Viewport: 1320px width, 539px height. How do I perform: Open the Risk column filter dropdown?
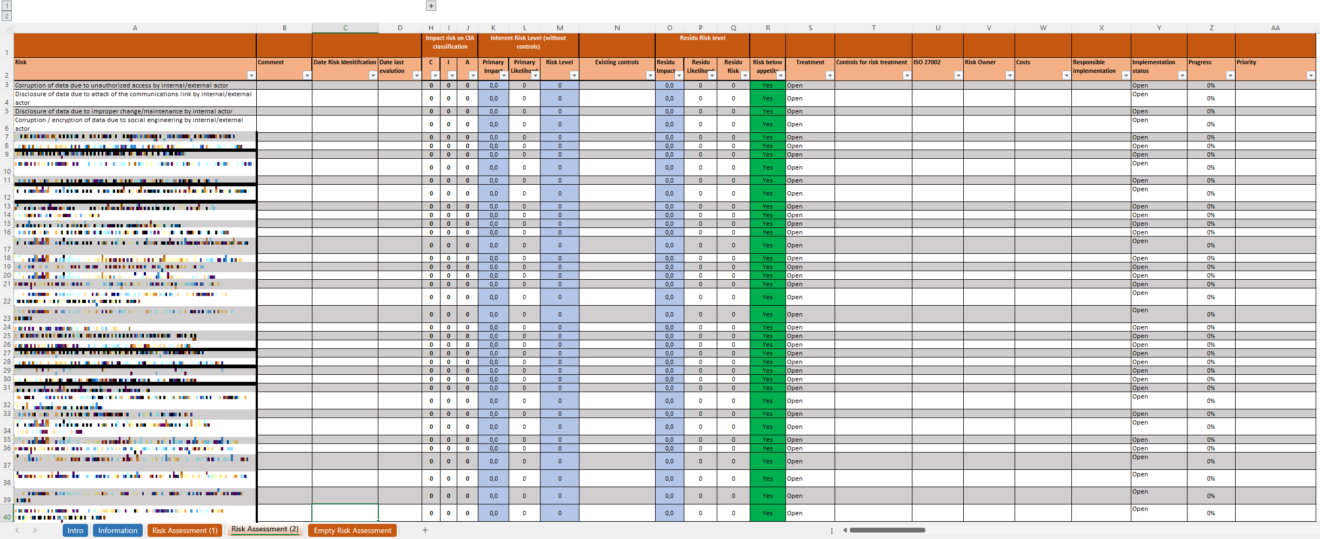click(x=251, y=75)
